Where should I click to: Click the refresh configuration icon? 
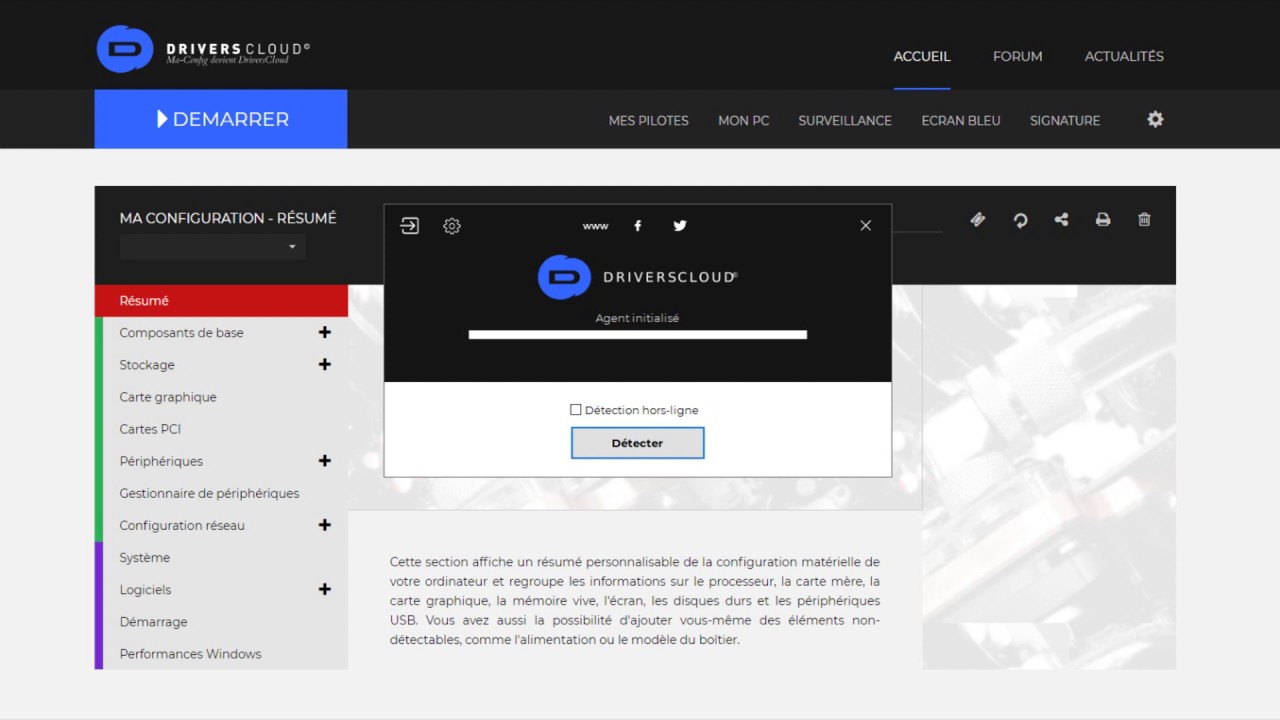pyautogui.click(x=1020, y=220)
